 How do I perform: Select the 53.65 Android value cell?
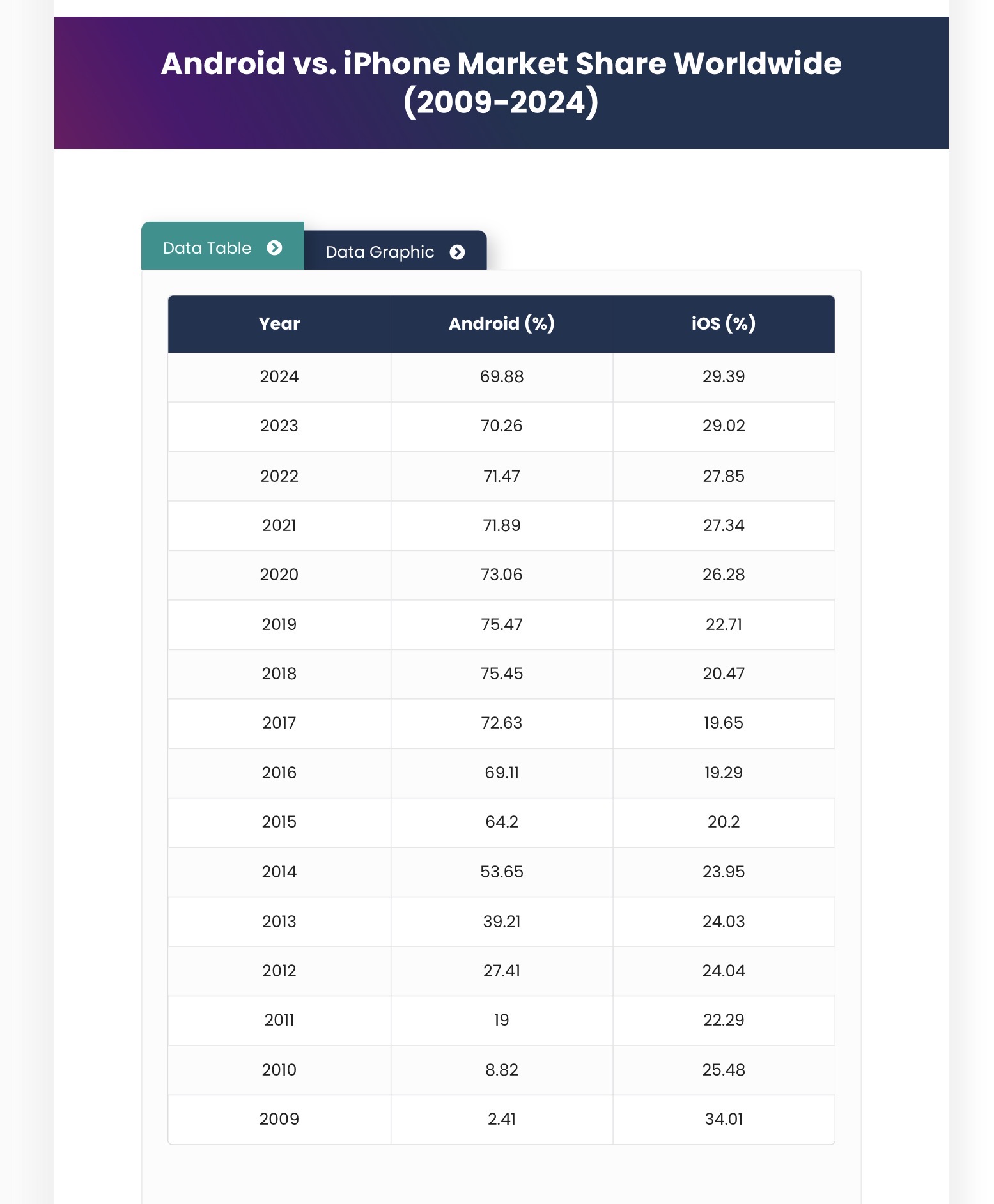502,872
